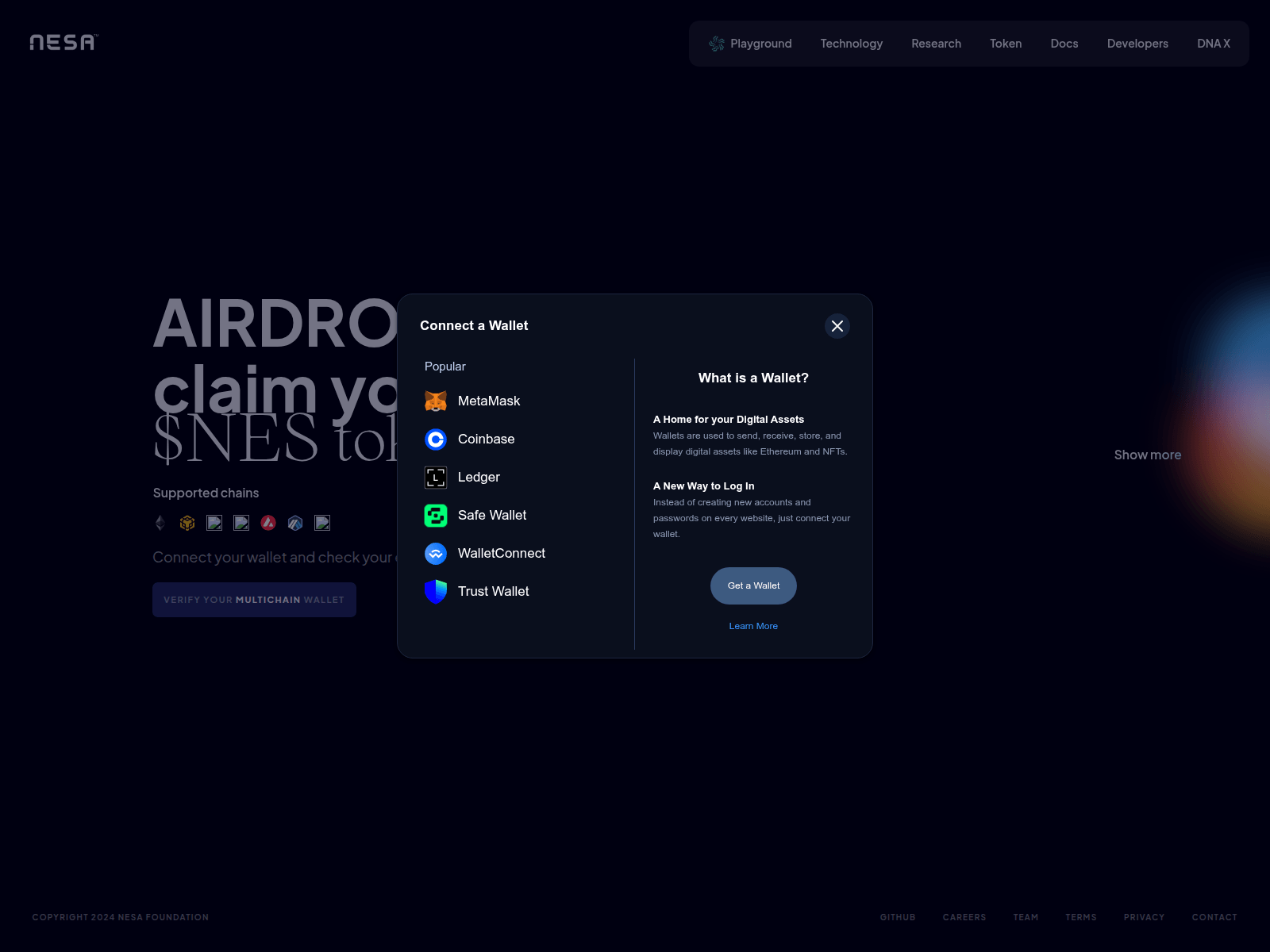Open the Learn More link
Viewport: 1270px width, 952px height.
click(x=753, y=626)
